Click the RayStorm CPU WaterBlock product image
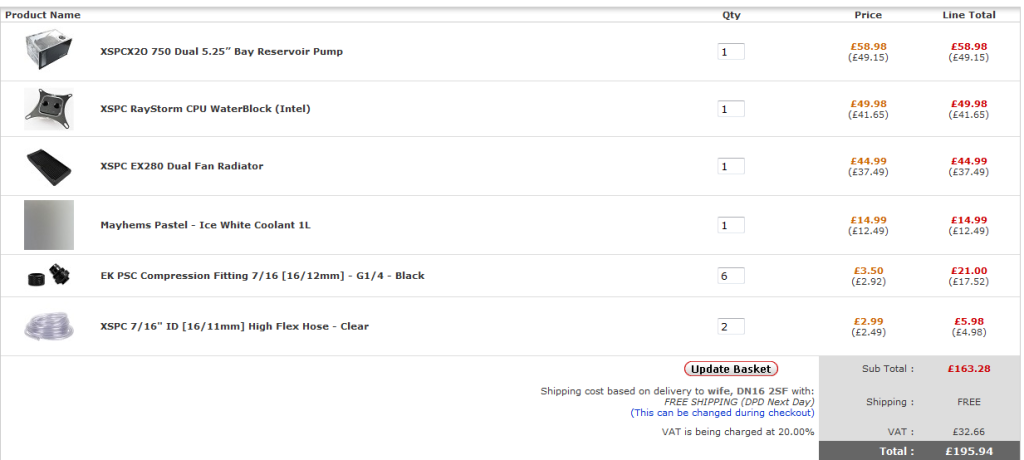 49,108
